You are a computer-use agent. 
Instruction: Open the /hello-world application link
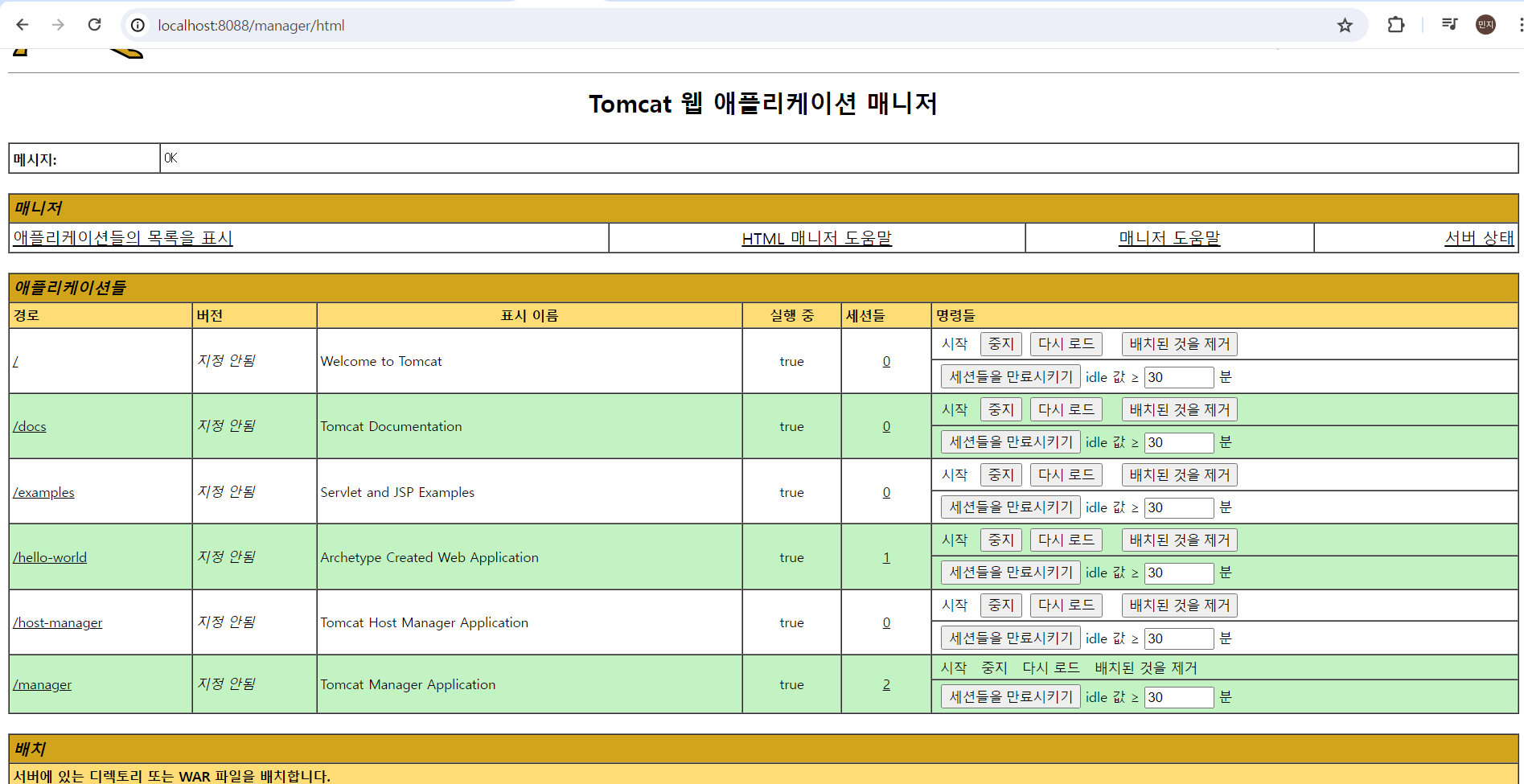pyautogui.click(x=50, y=557)
